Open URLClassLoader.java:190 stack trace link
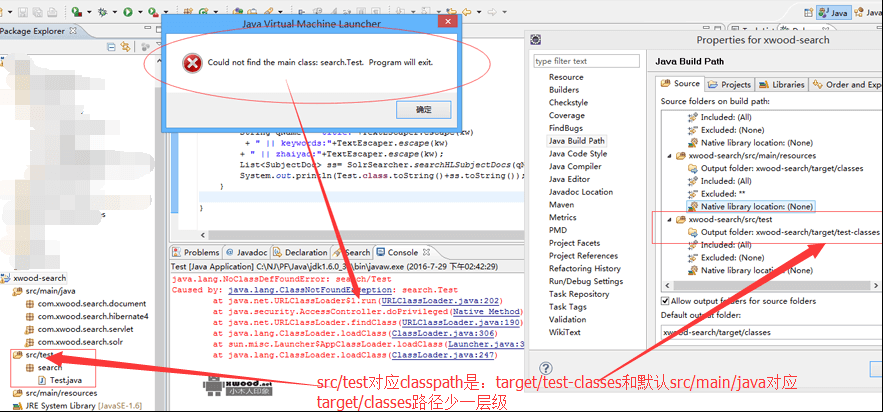Screen dimensions: 883x412 point(461,323)
